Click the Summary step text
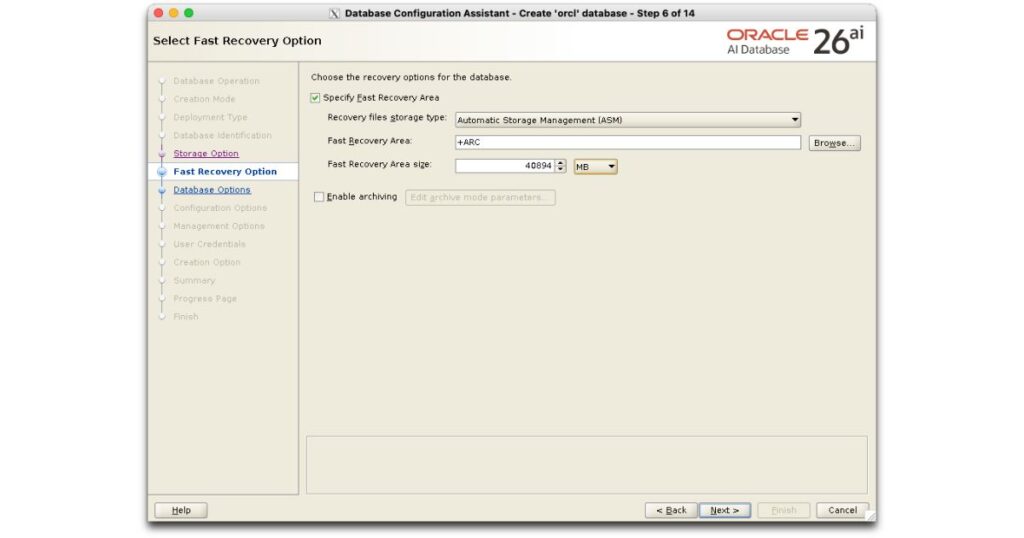1024x538 pixels. coord(194,281)
